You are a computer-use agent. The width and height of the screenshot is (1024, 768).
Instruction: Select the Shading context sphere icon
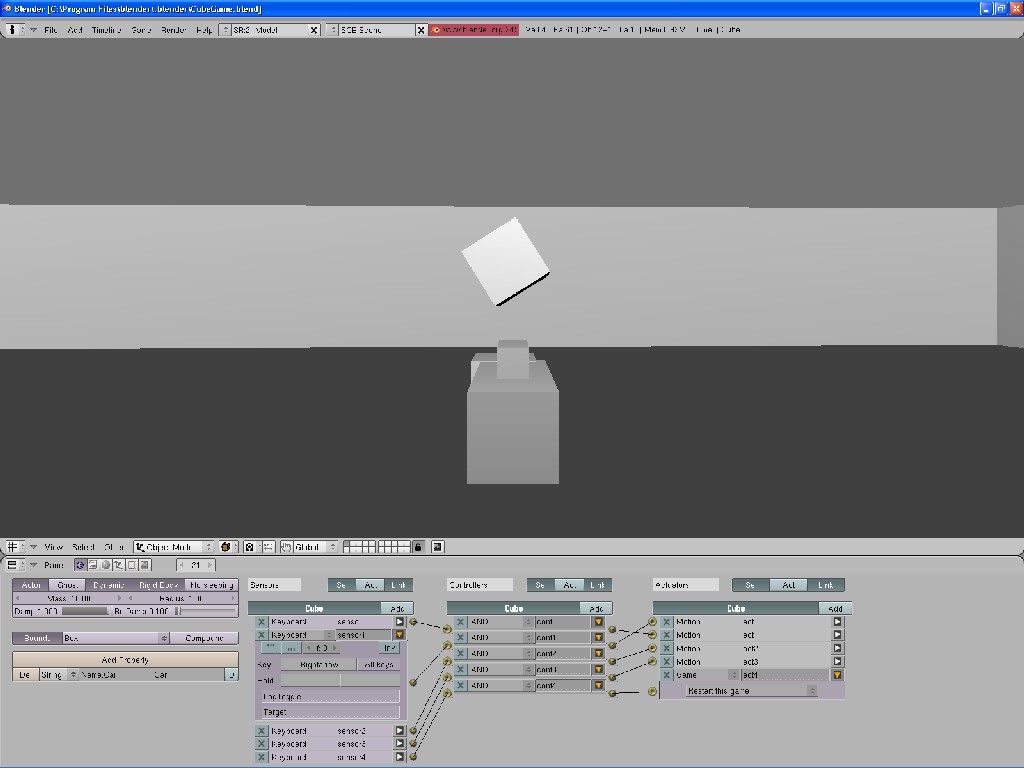point(106,565)
